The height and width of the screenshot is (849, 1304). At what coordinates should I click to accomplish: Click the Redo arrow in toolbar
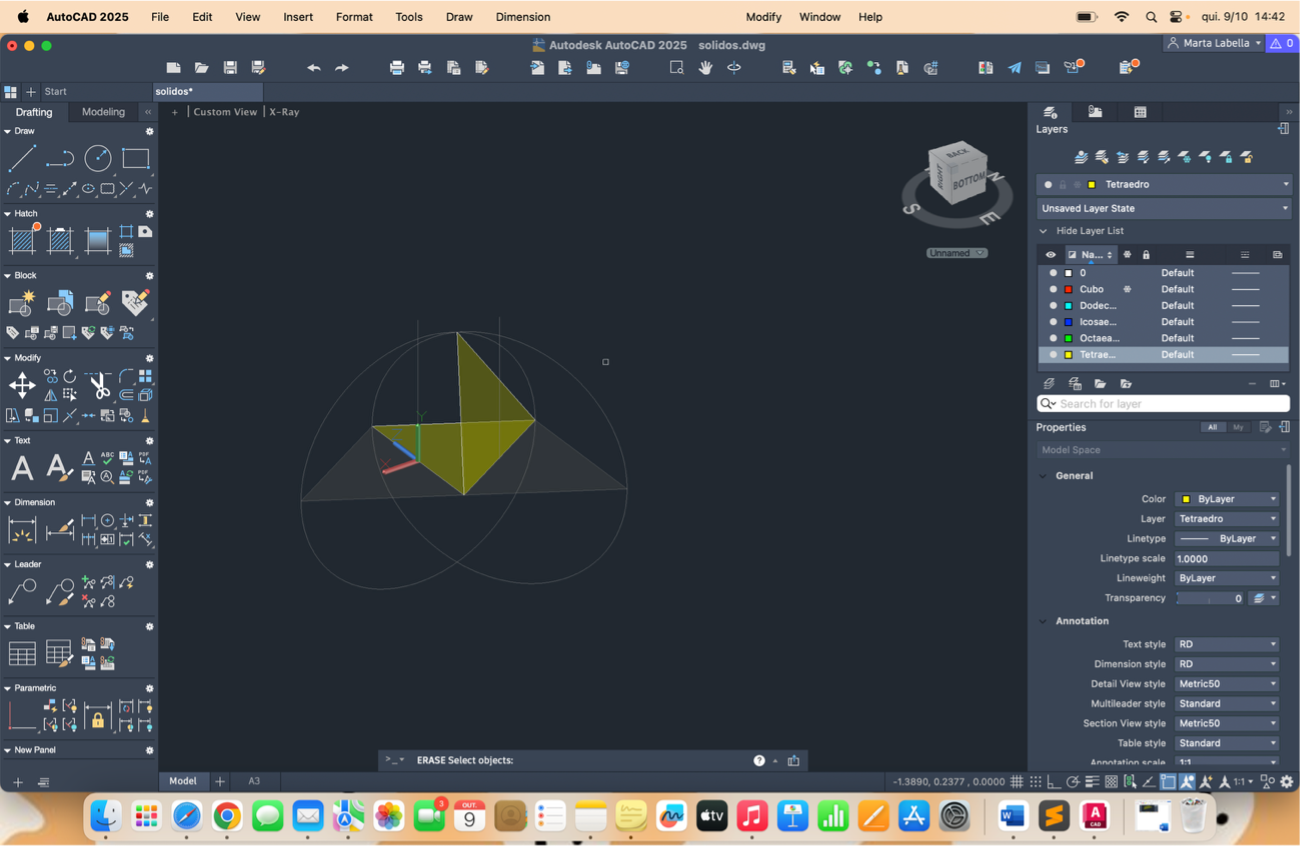tap(342, 68)
